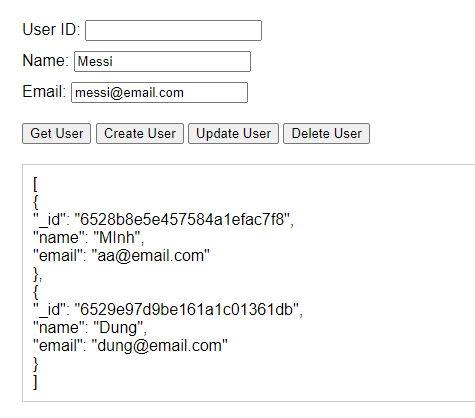This screenshot has height=418, width=475.
Task: Click the closing brace with comma after first user
Action: tap(37, 274)
